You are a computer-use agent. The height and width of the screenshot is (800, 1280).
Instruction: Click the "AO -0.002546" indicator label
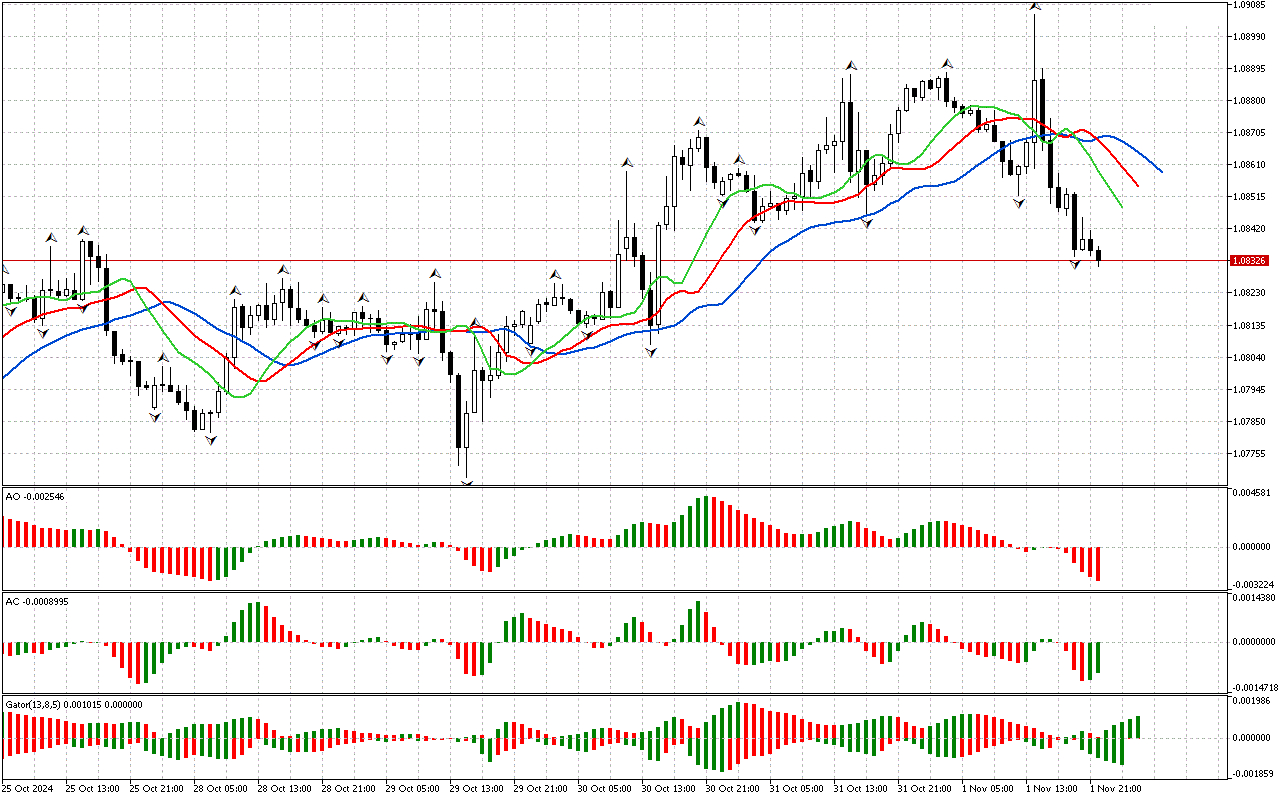[x=35, y=495]
